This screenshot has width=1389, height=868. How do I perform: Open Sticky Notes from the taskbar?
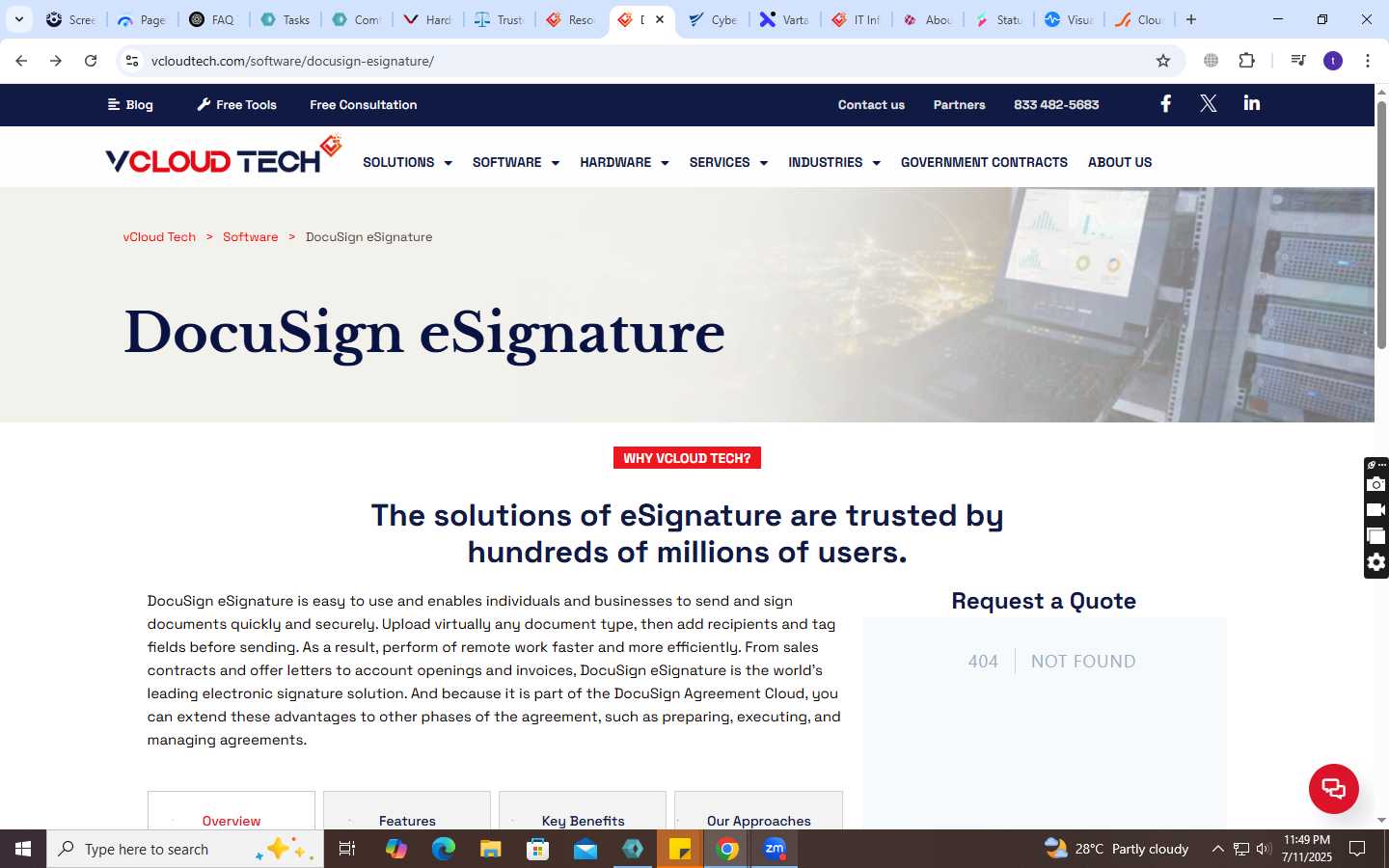pos(680,849)
